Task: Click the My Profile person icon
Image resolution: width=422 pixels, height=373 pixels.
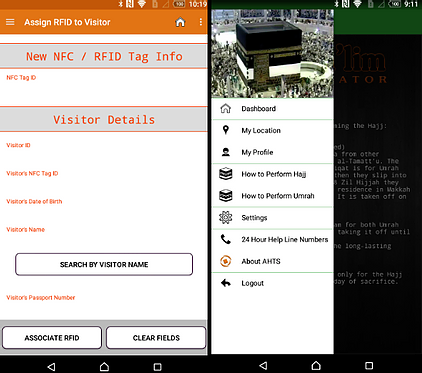Action: pyautogui.click(x=226, y=152)
